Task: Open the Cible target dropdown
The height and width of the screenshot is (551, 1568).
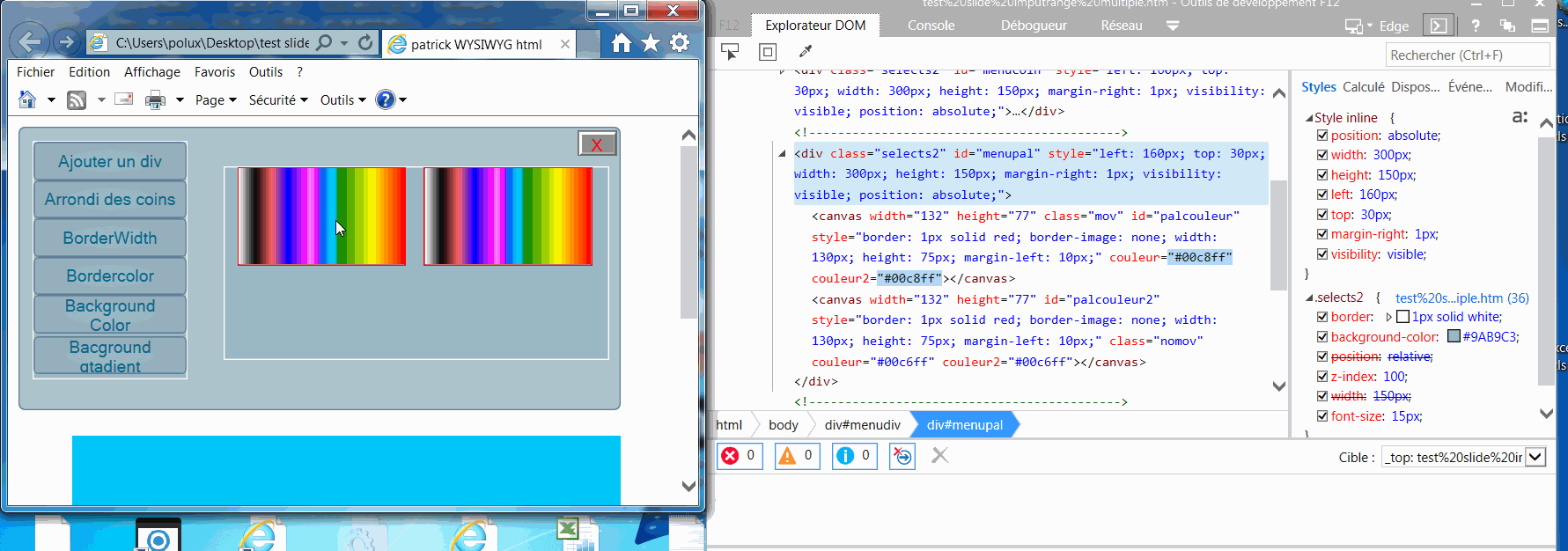Action: click(1535, 457)
